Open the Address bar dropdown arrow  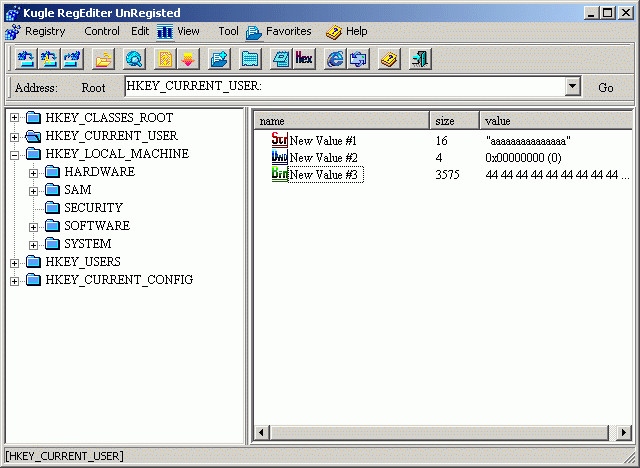(x=573, y=87)
